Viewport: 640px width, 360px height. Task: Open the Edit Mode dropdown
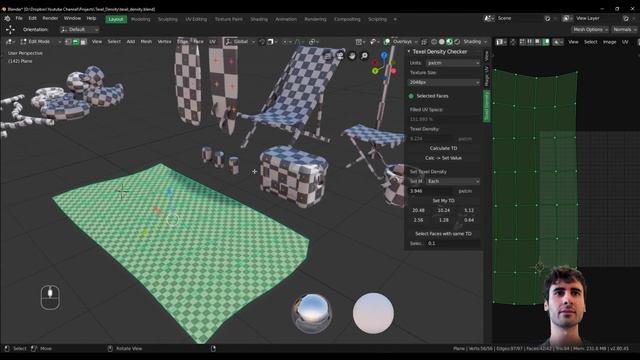click(x=40, y=42)
